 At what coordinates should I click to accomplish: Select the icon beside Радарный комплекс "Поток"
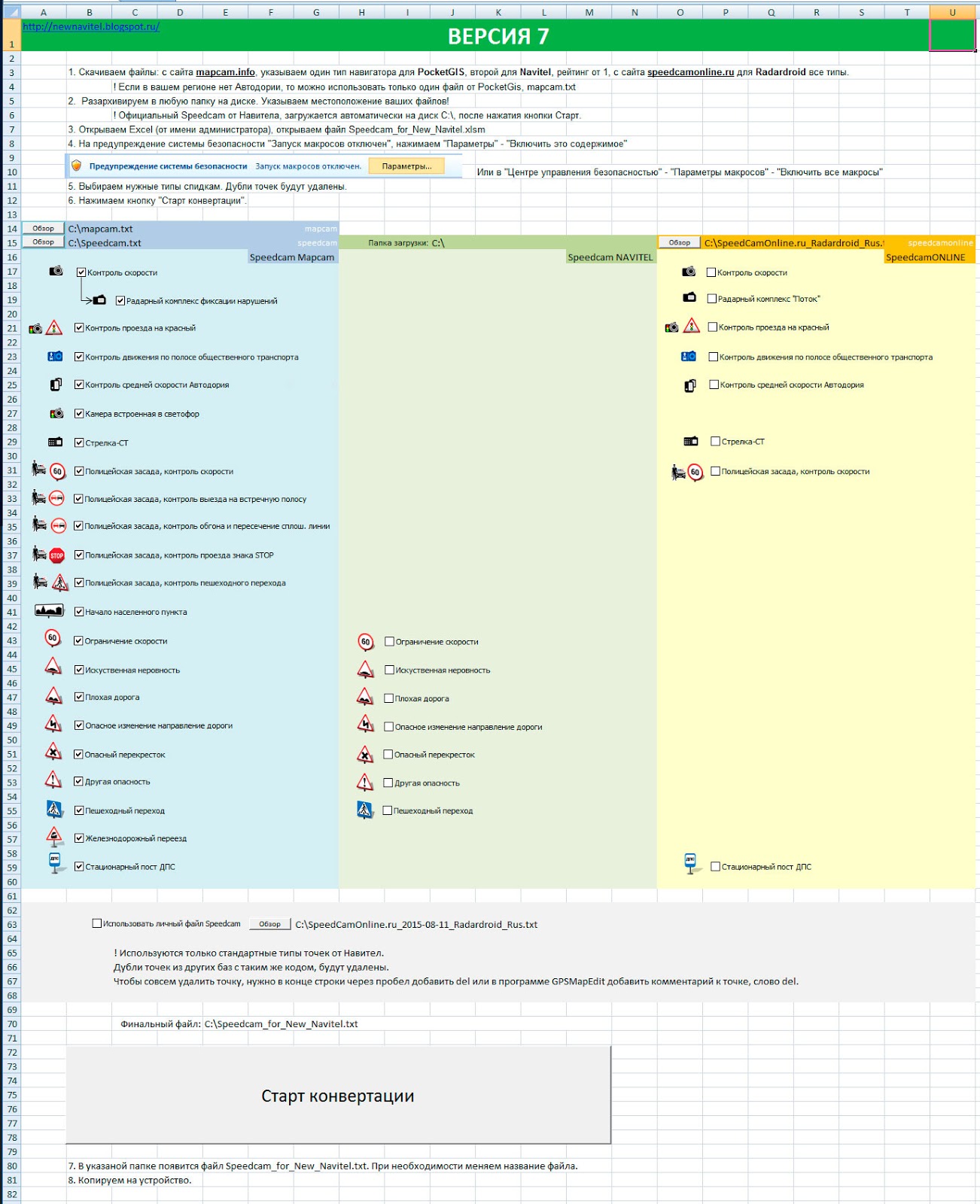pos(689,298)
